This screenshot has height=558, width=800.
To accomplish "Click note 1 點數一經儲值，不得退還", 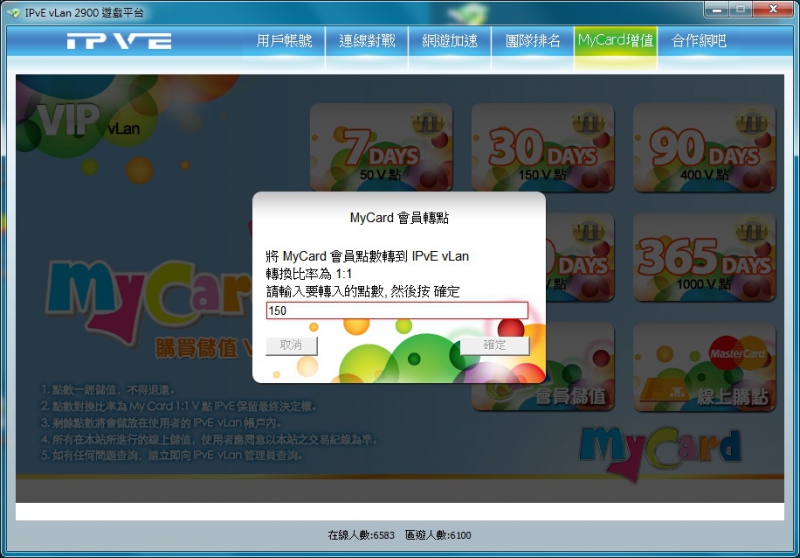I will pos(108,390).
